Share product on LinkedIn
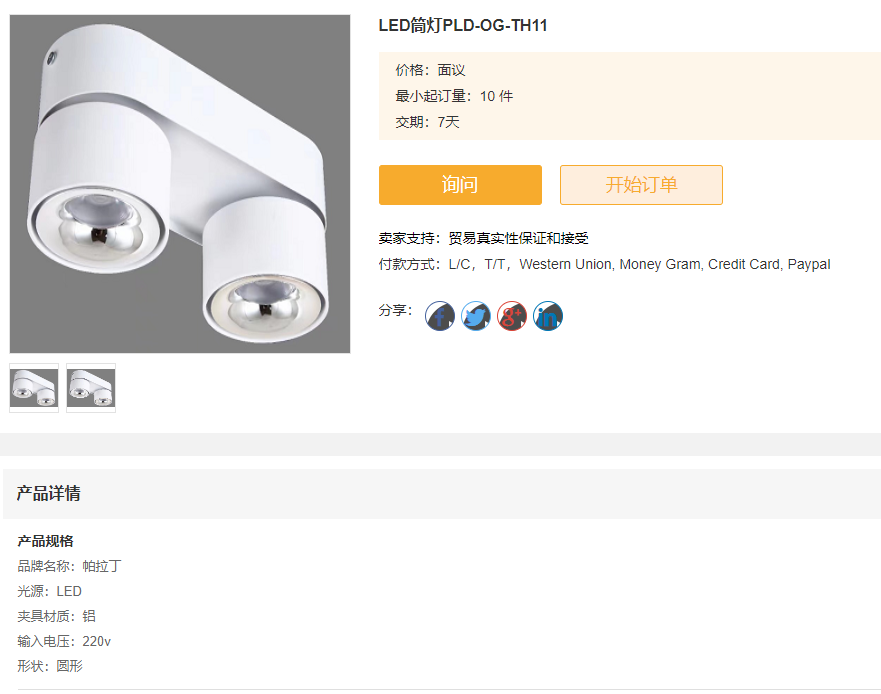 [548, 316]
